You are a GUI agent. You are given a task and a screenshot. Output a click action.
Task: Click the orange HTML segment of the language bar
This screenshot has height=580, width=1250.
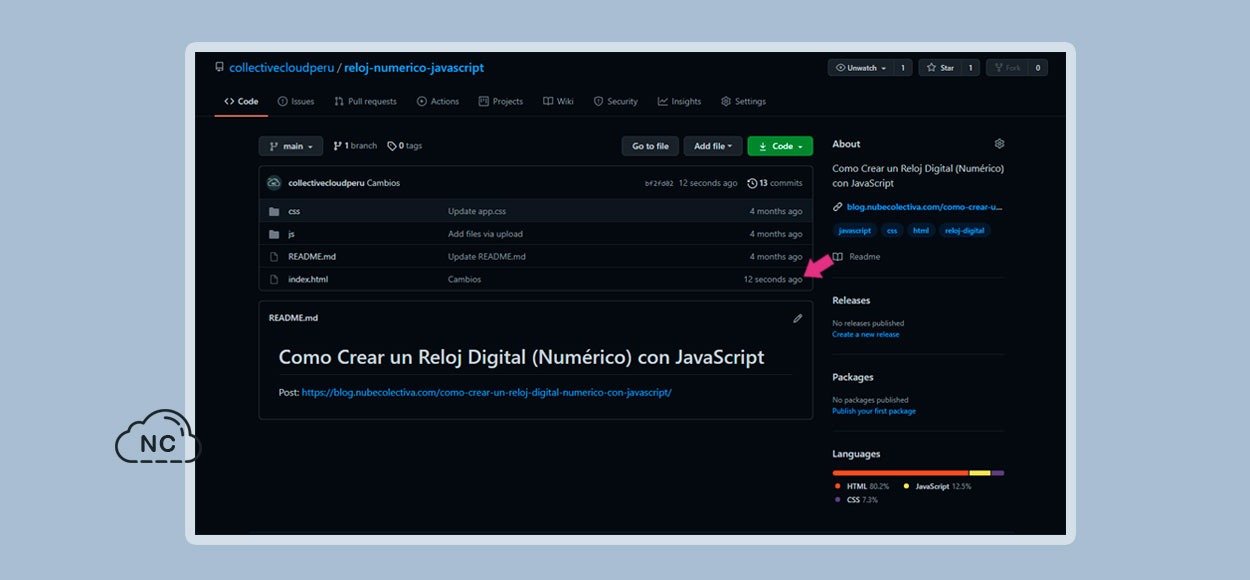(x=900, y=473)
